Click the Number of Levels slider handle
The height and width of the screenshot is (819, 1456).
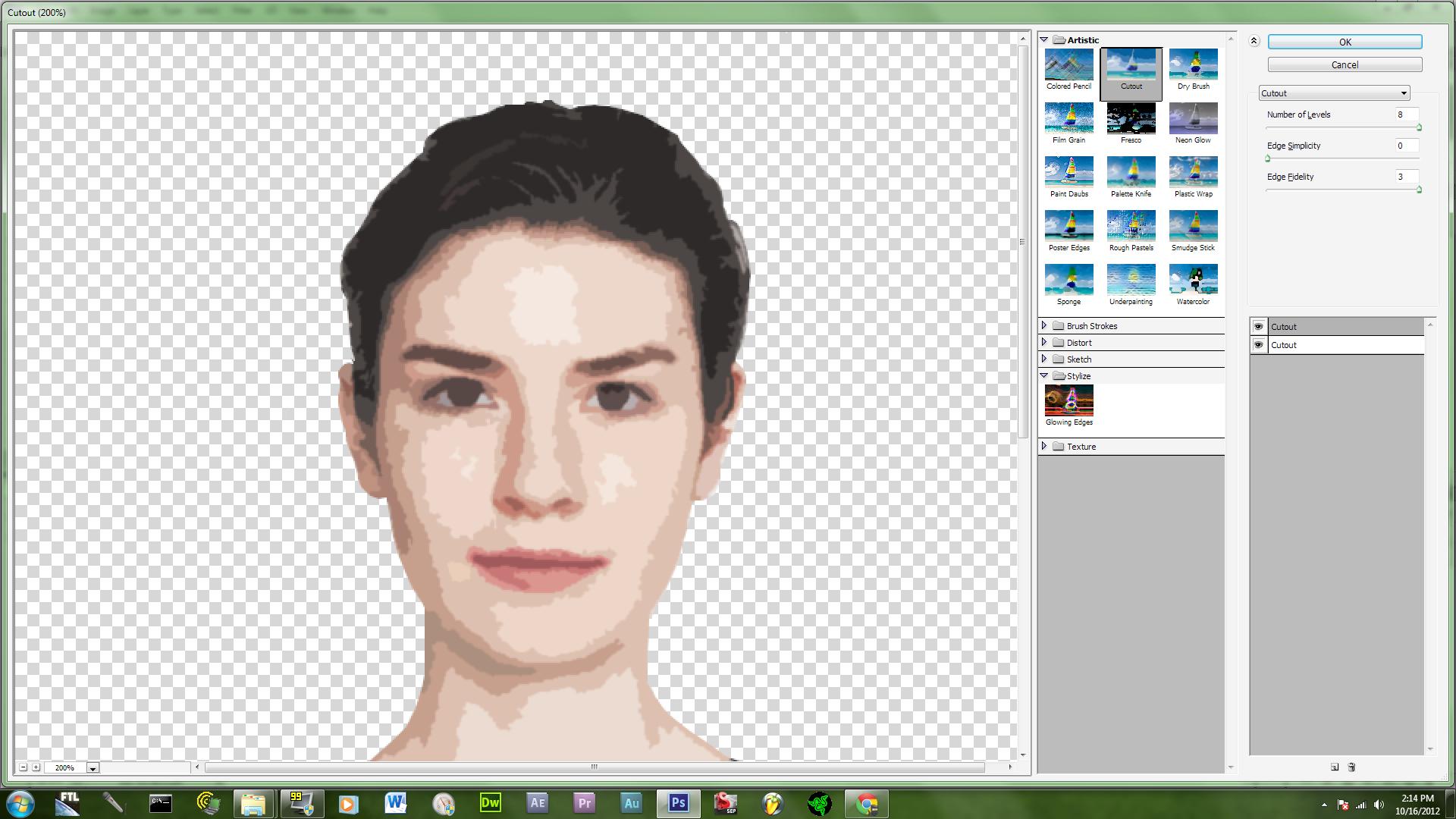click(1419, 127)
